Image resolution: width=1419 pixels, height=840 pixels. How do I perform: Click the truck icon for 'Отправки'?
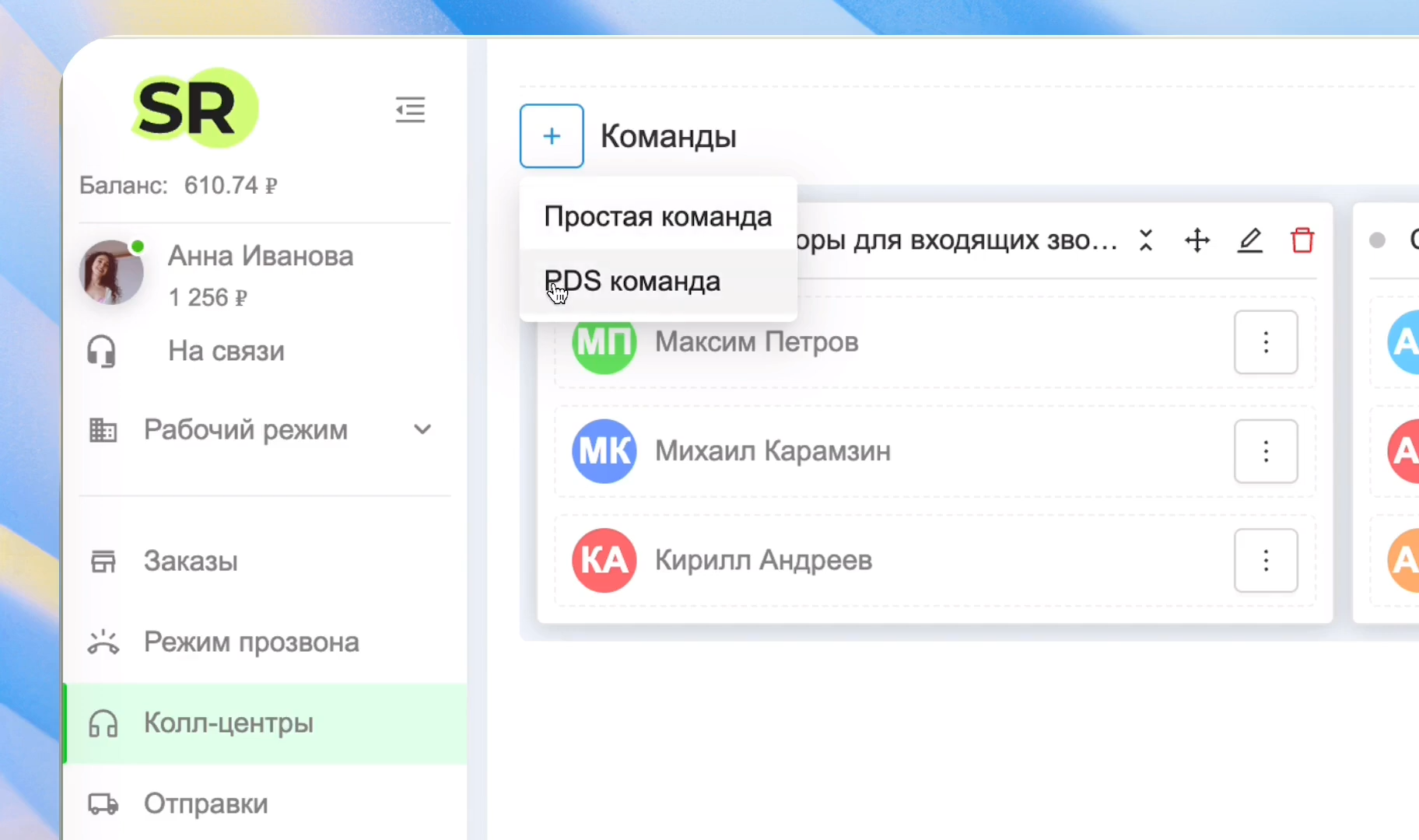(103, 803)
